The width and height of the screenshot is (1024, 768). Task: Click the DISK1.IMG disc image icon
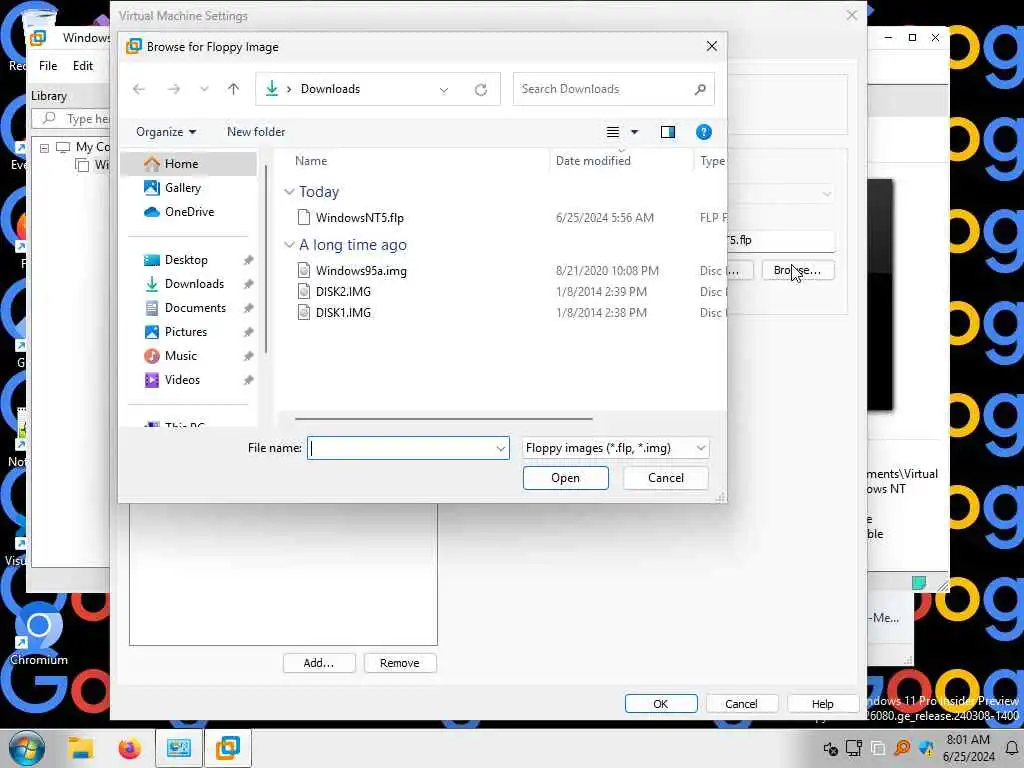pyautogui.click(x=304, y=313)
